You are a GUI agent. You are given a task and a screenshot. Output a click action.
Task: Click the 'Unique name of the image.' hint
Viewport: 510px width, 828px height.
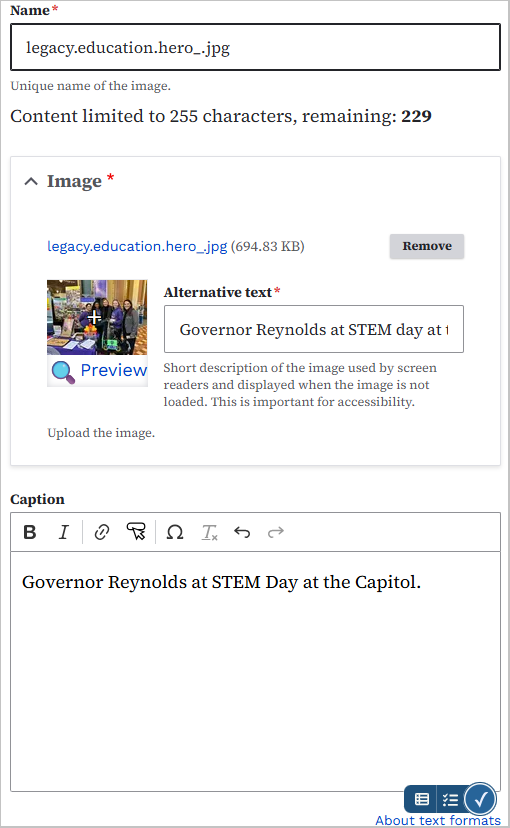click(90, 86)
